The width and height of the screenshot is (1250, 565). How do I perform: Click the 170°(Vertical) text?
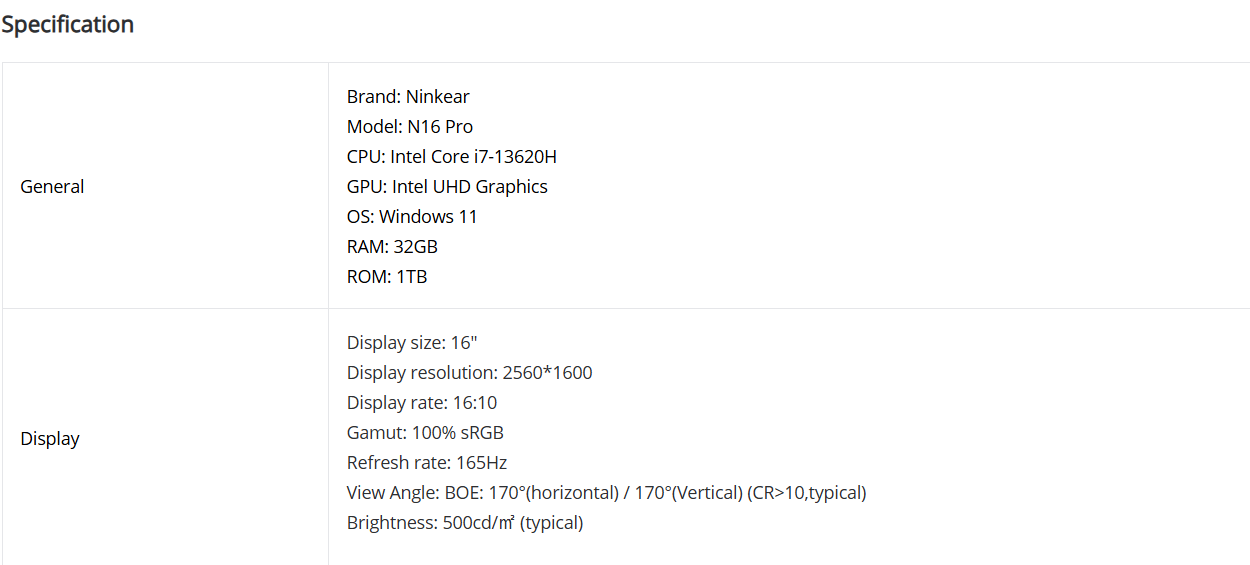689,492
